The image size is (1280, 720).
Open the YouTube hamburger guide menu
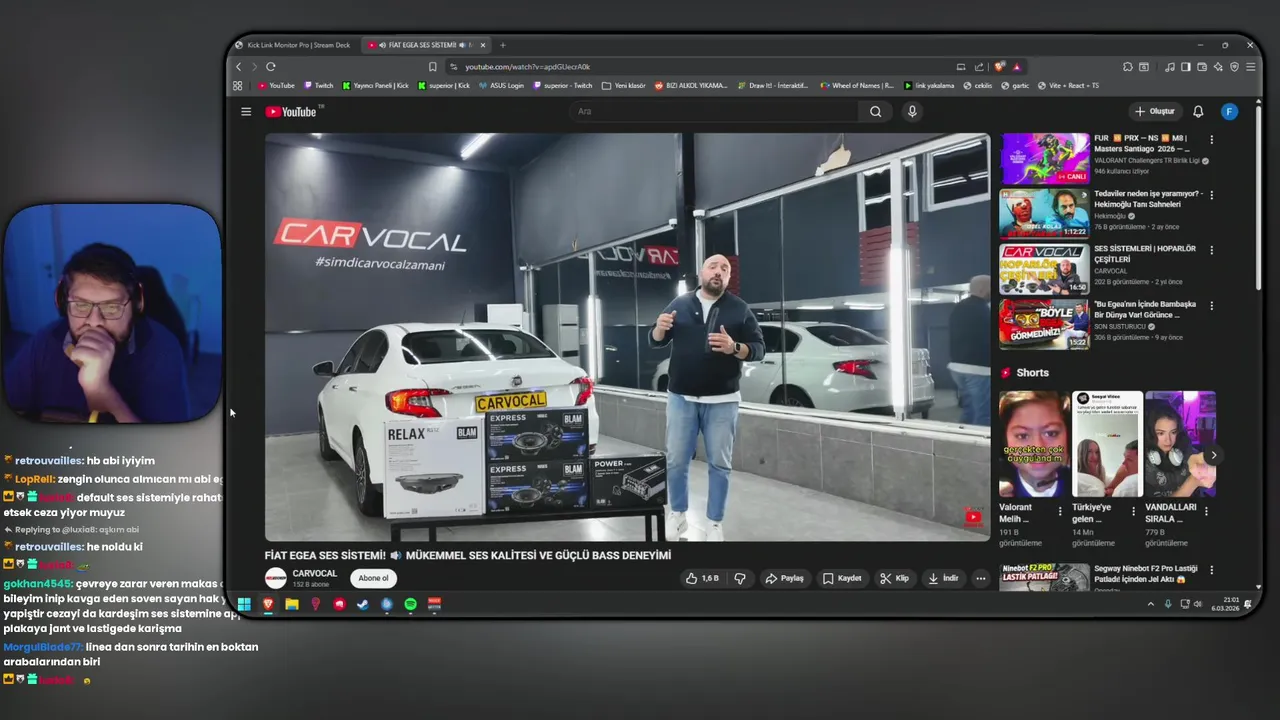(x=246, y=111)
